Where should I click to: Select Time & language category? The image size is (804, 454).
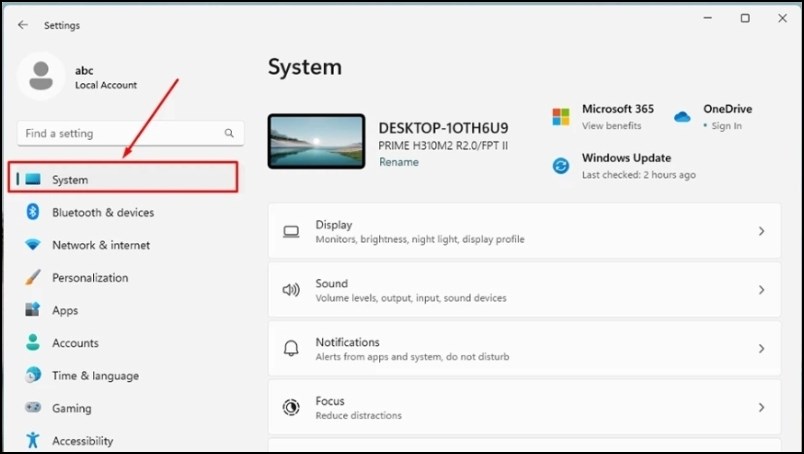[x=95, y=376]
